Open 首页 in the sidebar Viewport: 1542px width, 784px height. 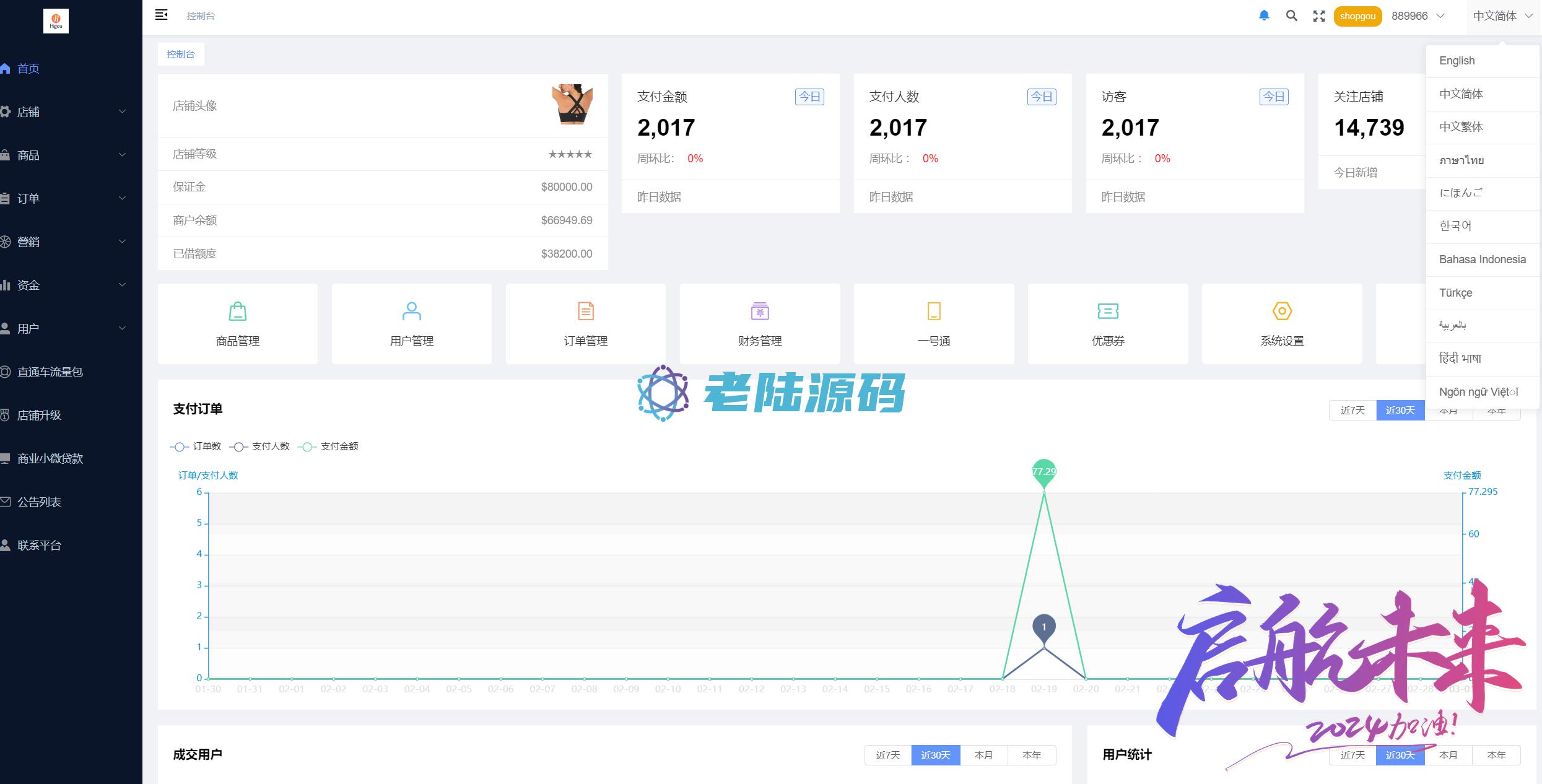point(71,68)
